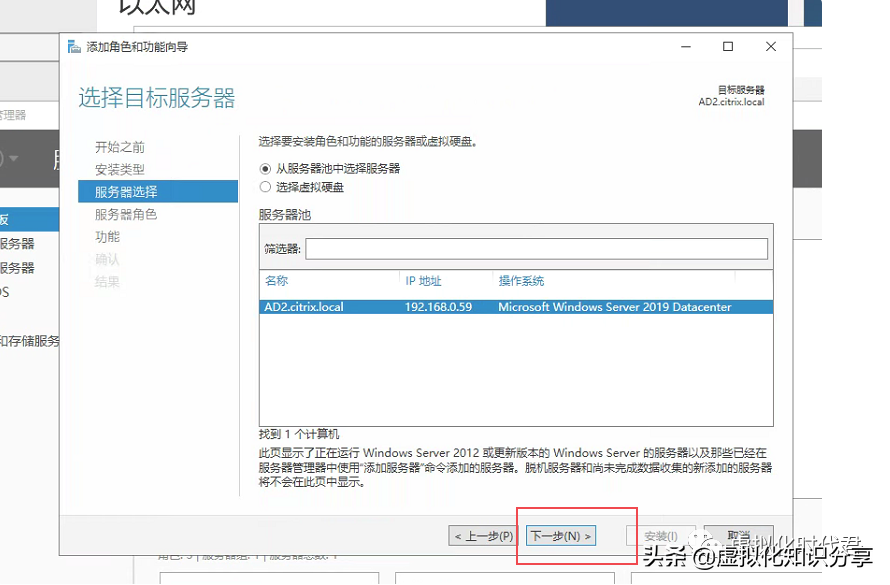Image resolution: width=890 pixels, height=585 pixels.
Task: Minimize the 添加角色和功能向导 window
Action: click(x=686, y=47)
